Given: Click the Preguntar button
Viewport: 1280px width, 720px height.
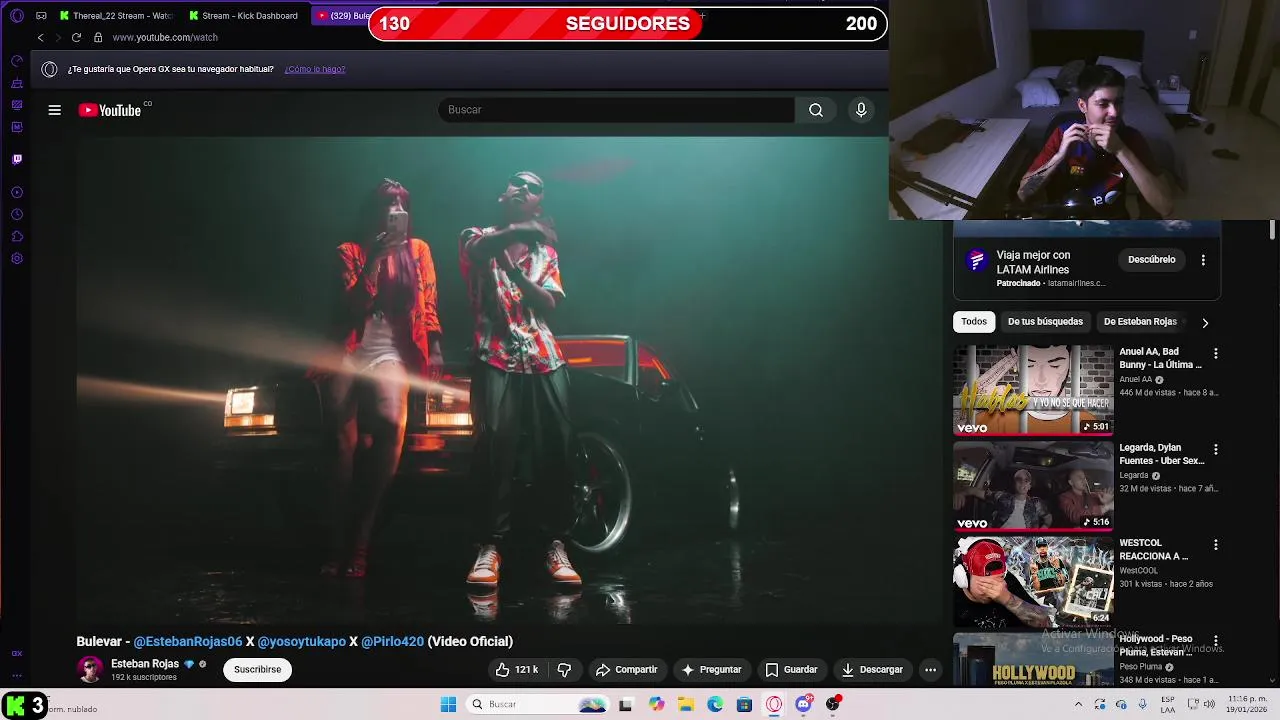Looking at the screenshot, I should [711, 670].
